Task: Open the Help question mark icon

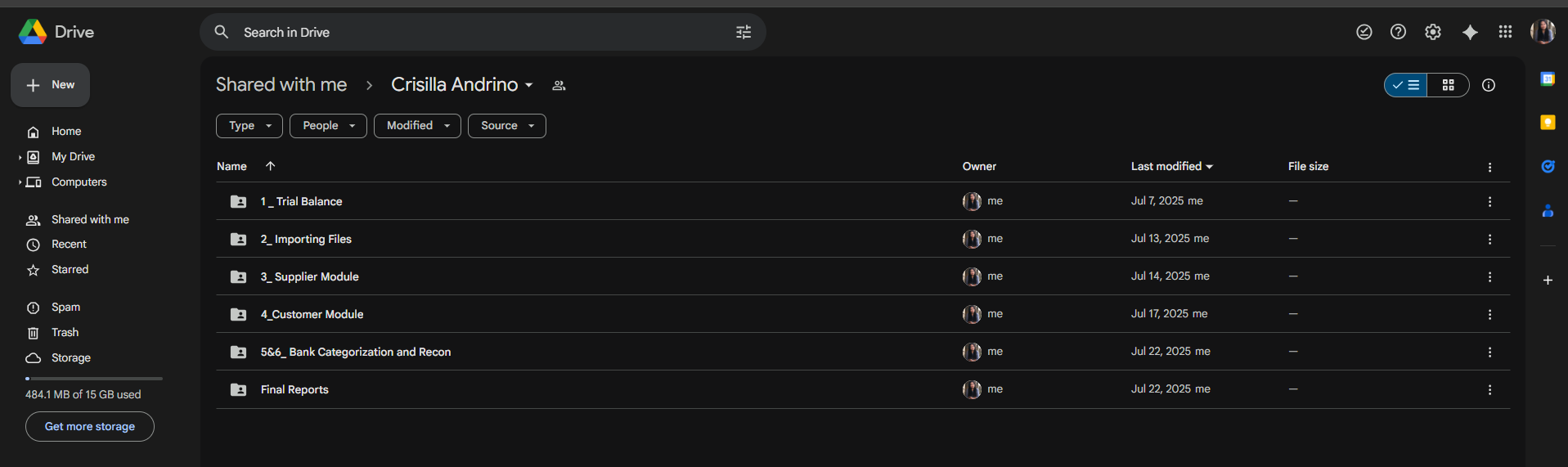Action: click(x=1399, y=32)
